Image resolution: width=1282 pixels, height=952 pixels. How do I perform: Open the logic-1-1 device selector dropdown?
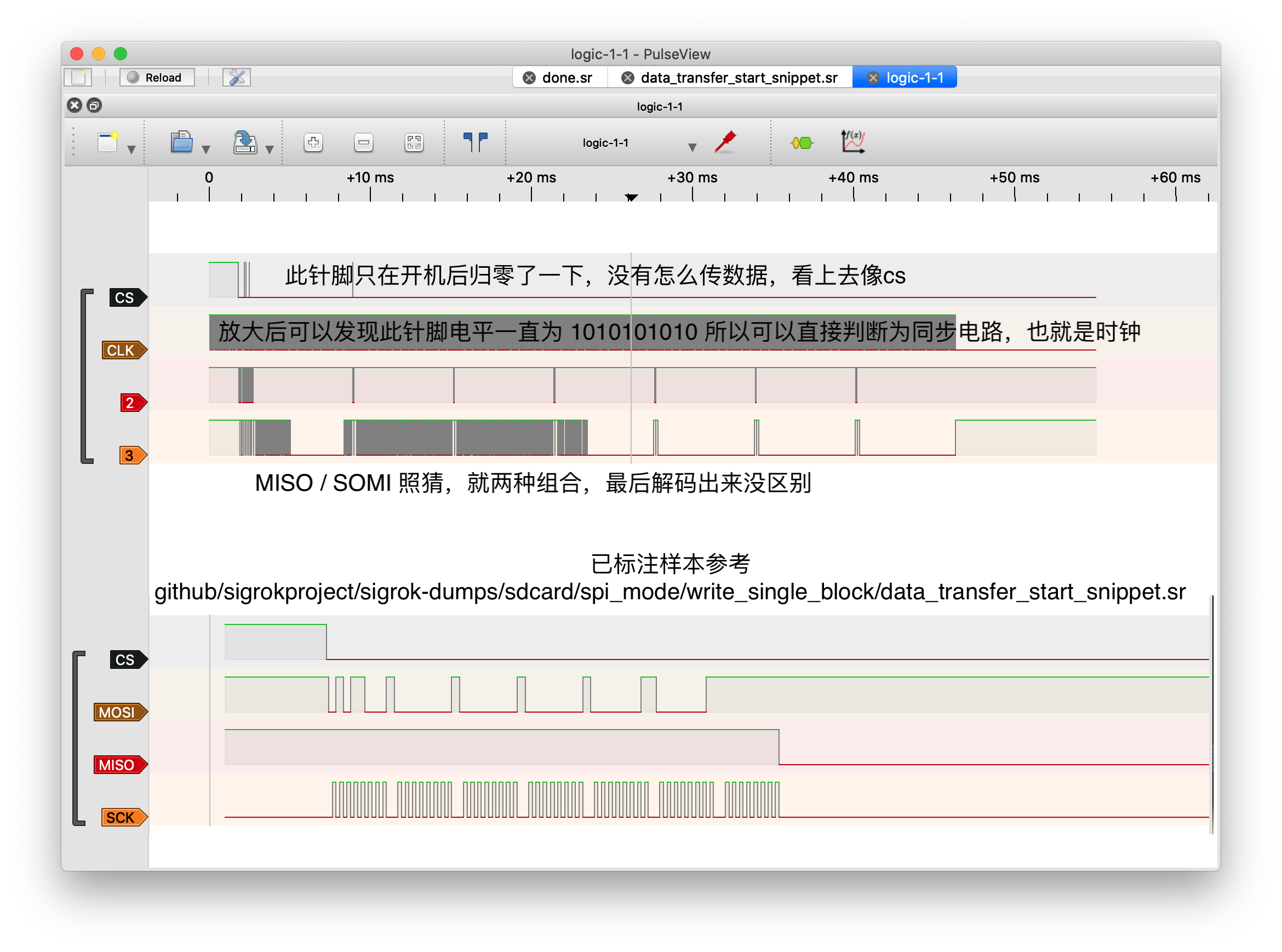coord(639,143)
